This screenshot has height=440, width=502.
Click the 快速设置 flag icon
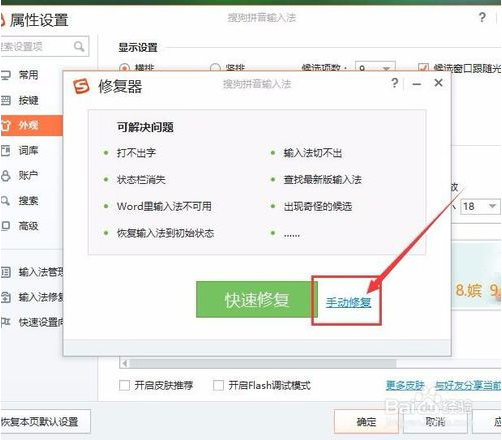pos(6,322)
